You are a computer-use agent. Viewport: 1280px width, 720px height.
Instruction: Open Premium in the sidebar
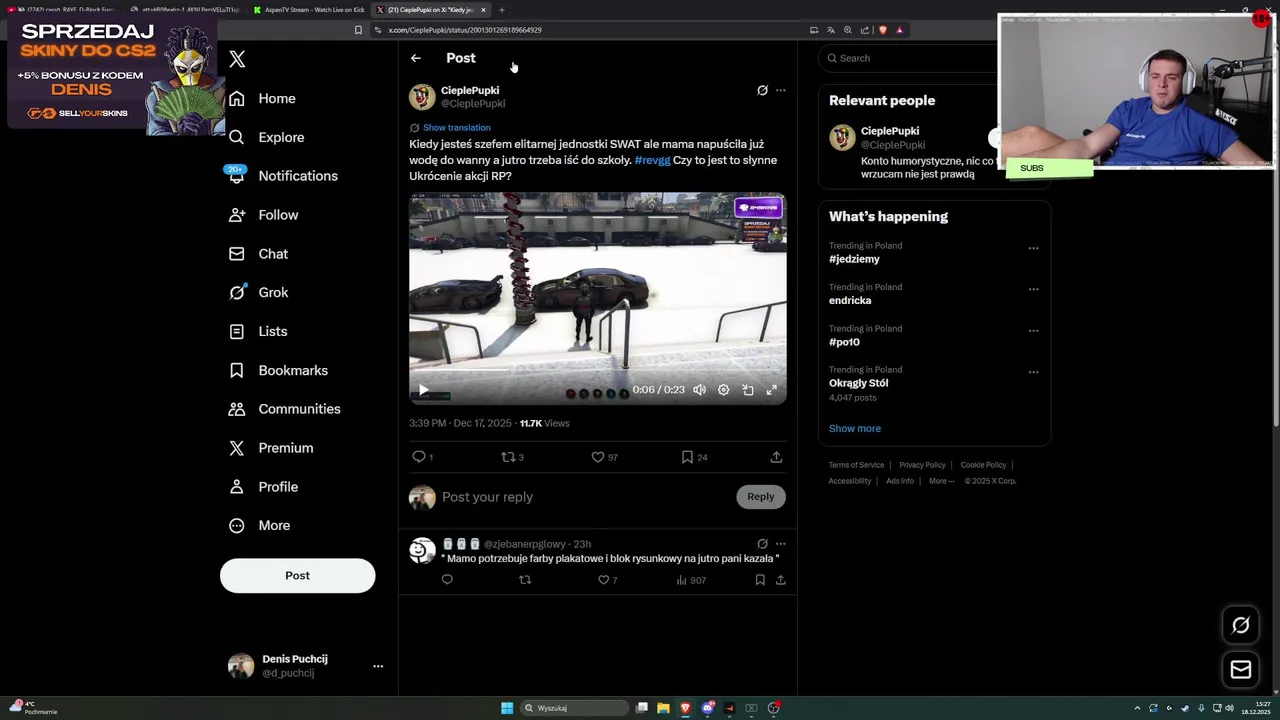(270, 448)
